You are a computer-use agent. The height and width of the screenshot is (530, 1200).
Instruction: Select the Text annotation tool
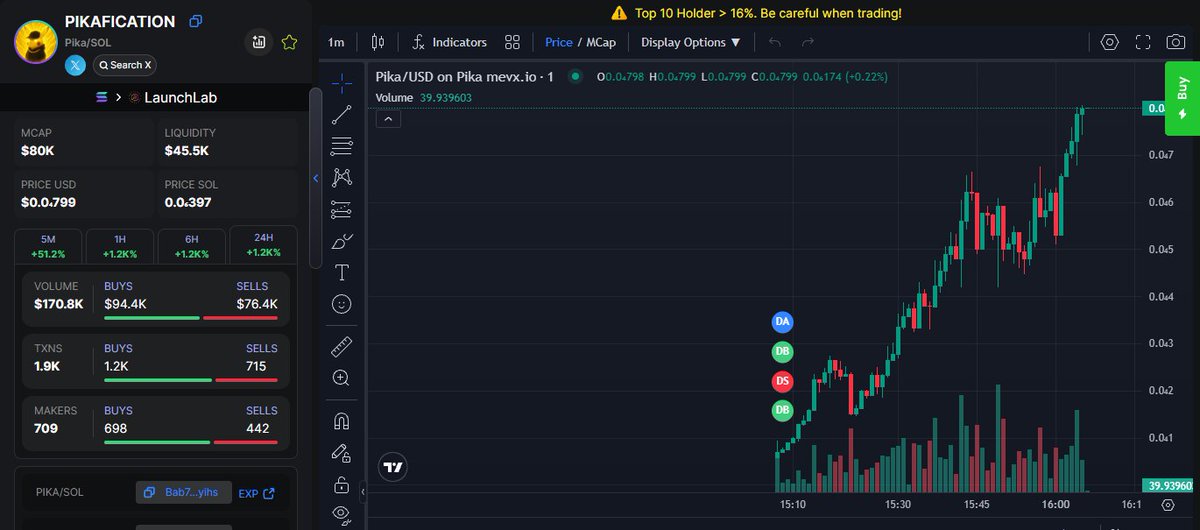[342, 272]
